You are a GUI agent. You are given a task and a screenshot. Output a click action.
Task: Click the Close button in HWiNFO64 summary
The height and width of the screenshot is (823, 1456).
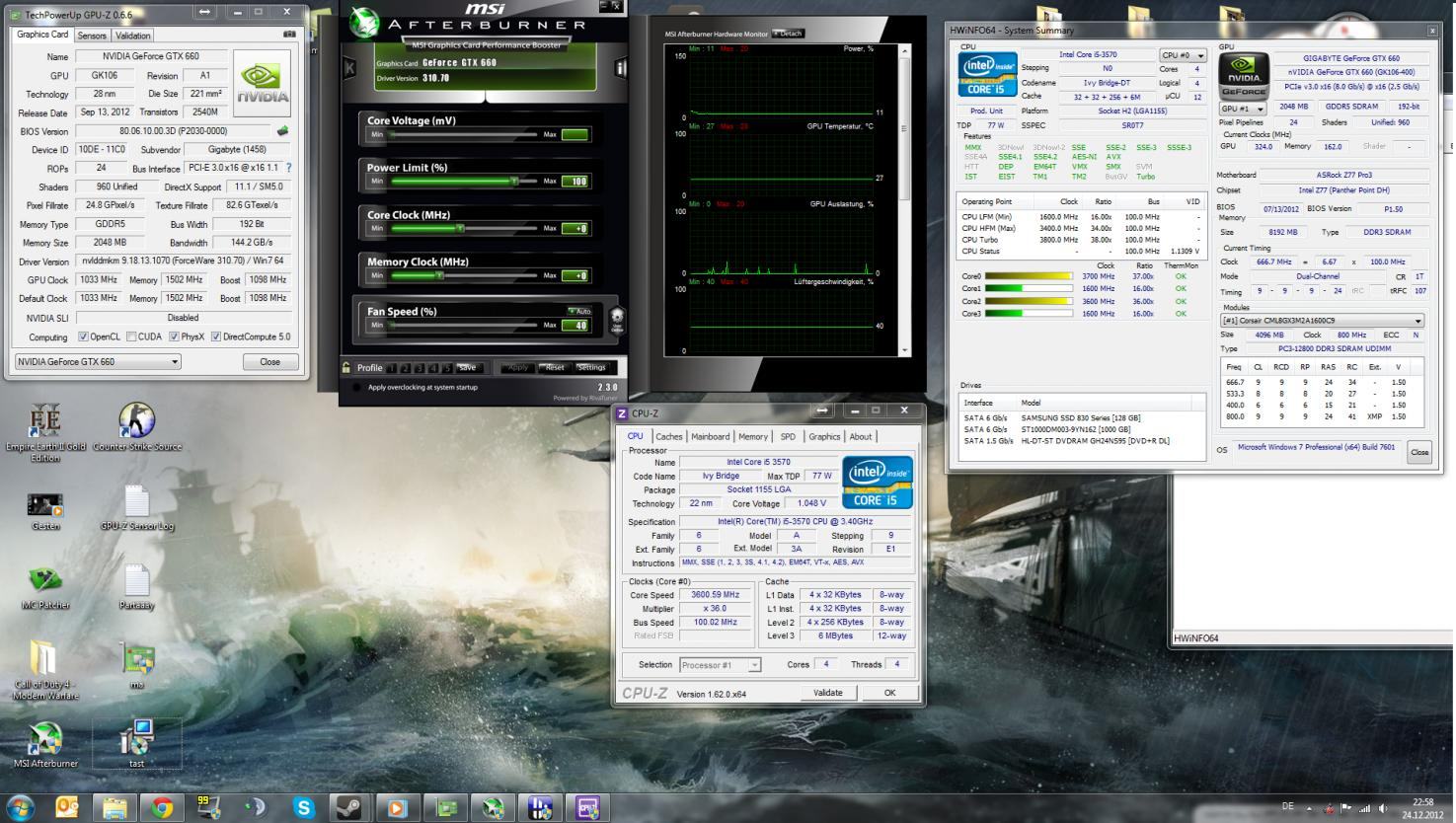click(1419, 452)
